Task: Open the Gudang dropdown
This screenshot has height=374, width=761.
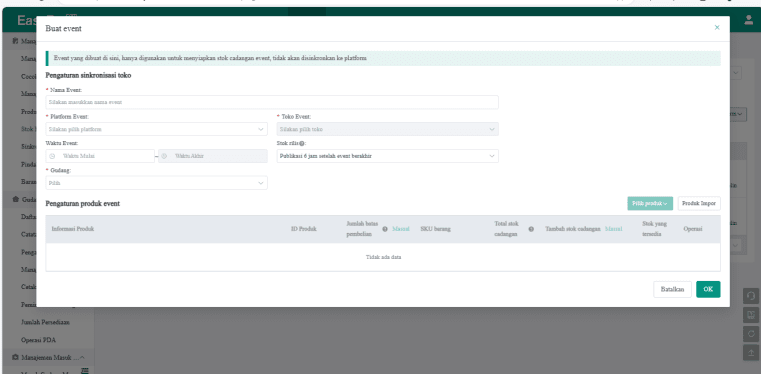Action: (x=156, y=183)
